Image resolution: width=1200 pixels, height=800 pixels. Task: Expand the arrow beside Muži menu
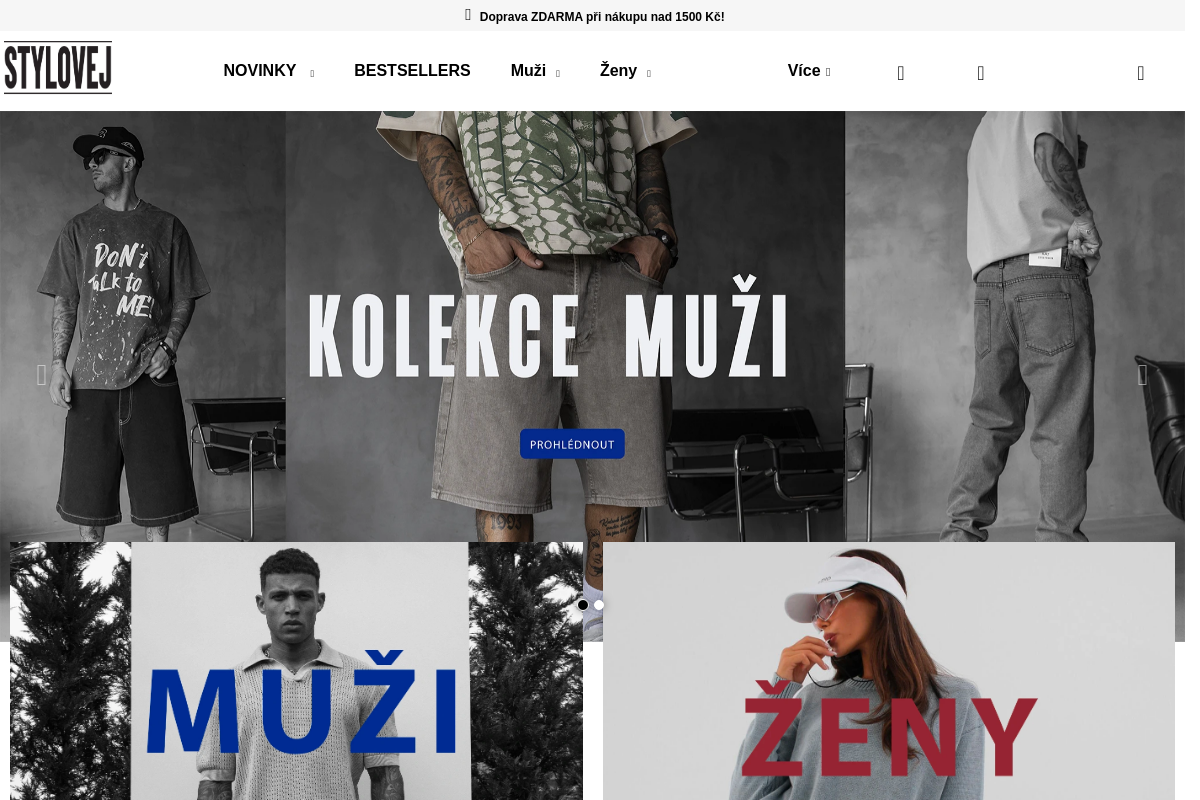coord(558,74)
